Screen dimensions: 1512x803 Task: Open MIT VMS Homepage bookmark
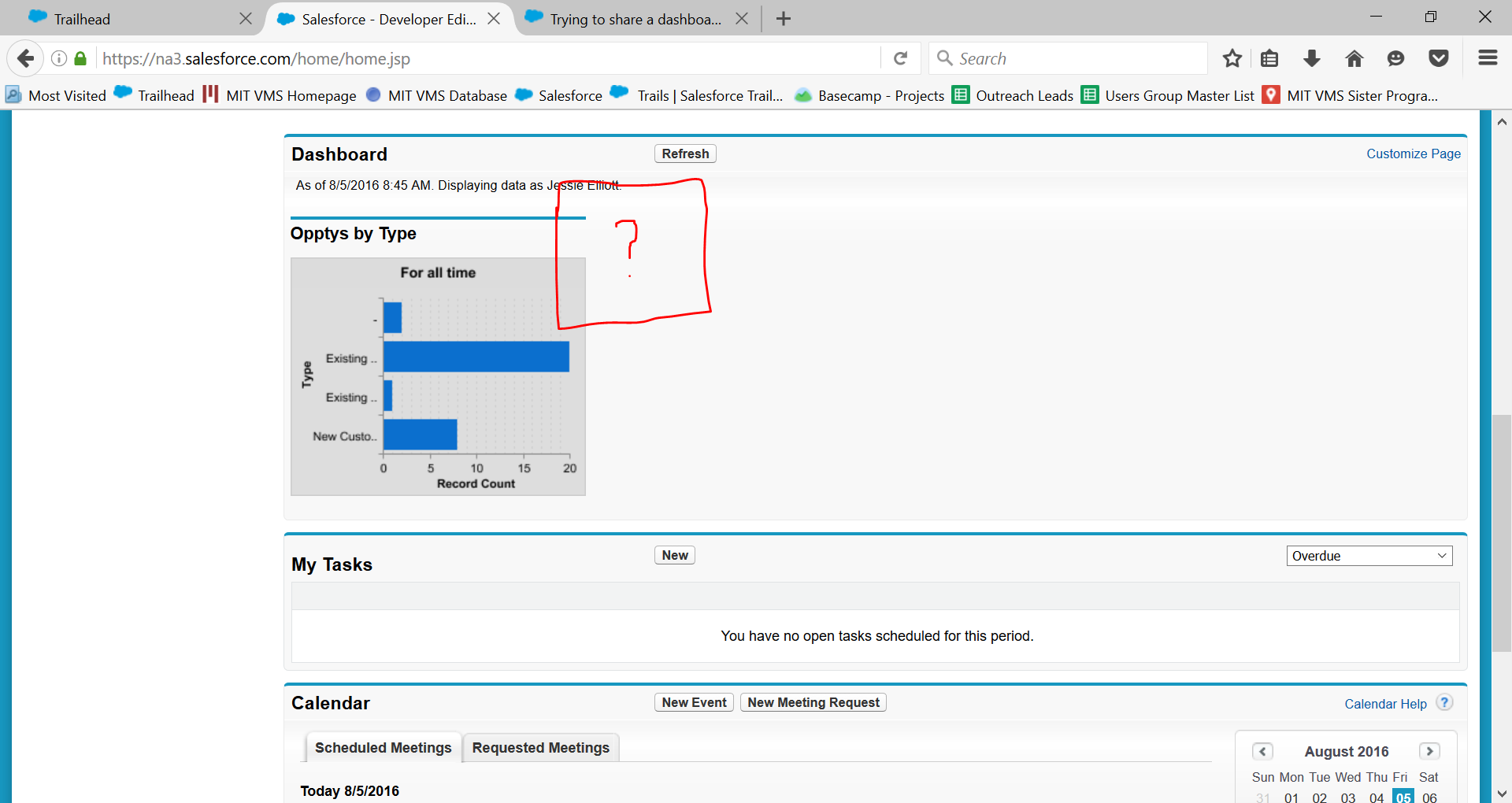tap(280, 95)
